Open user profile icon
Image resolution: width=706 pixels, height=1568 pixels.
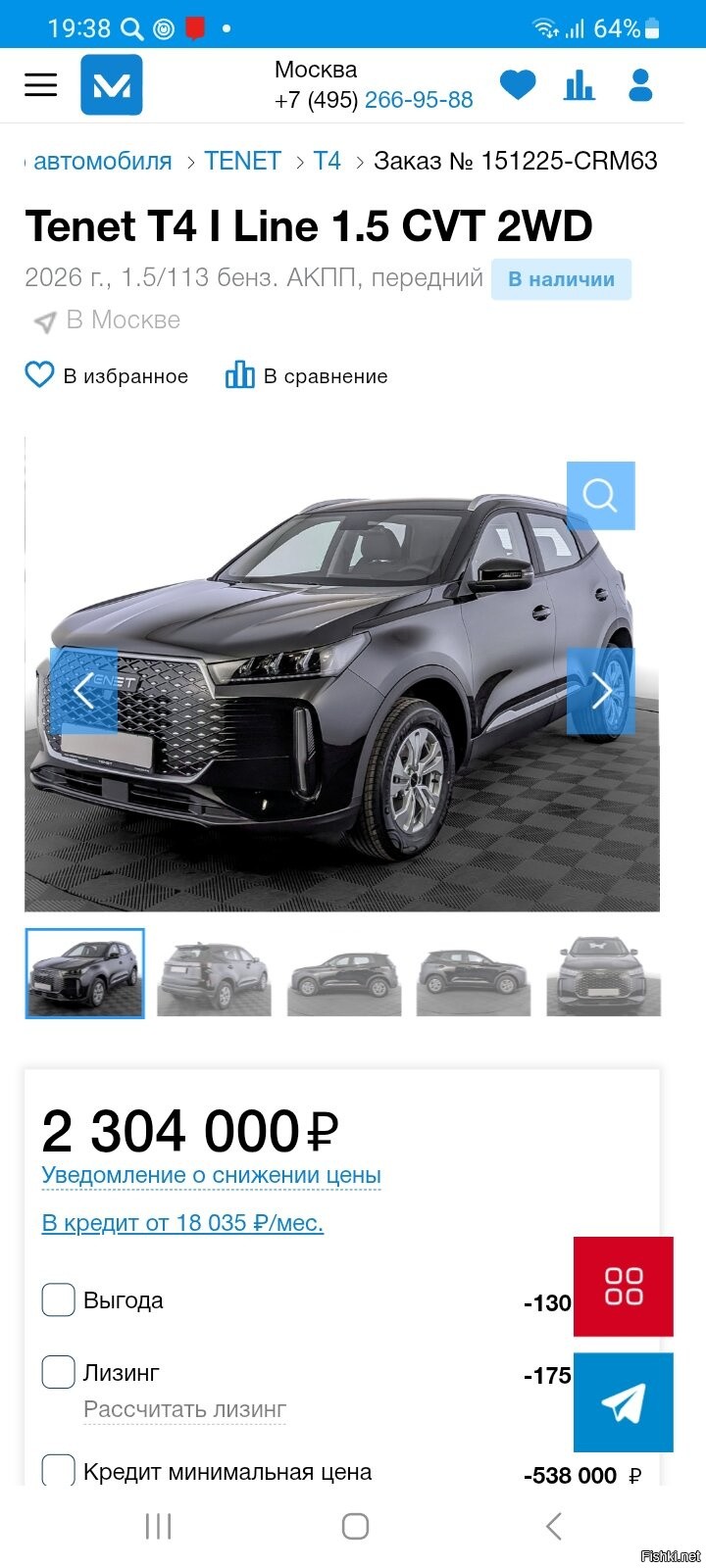640,85
